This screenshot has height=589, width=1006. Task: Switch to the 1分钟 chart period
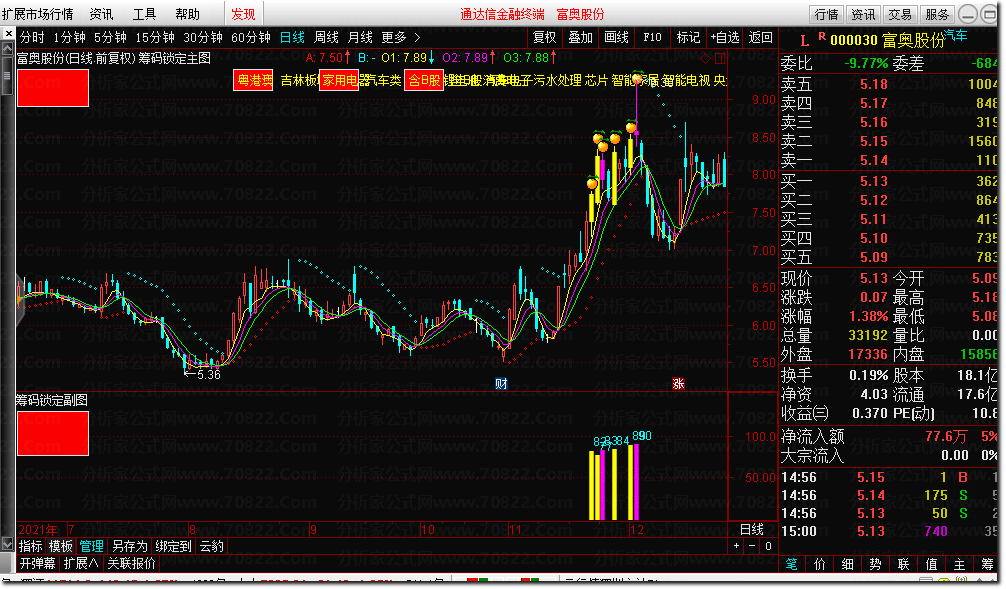[69, 37]
